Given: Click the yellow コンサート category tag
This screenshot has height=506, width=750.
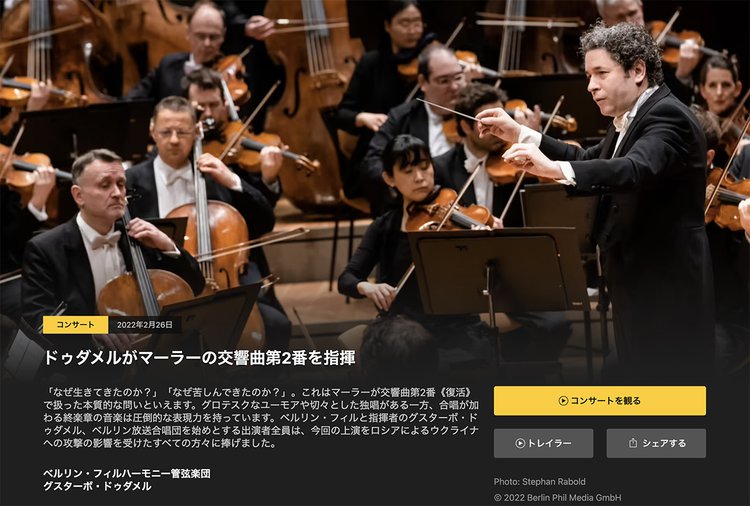Looking at the screenshot, I should tap(76, 325).
